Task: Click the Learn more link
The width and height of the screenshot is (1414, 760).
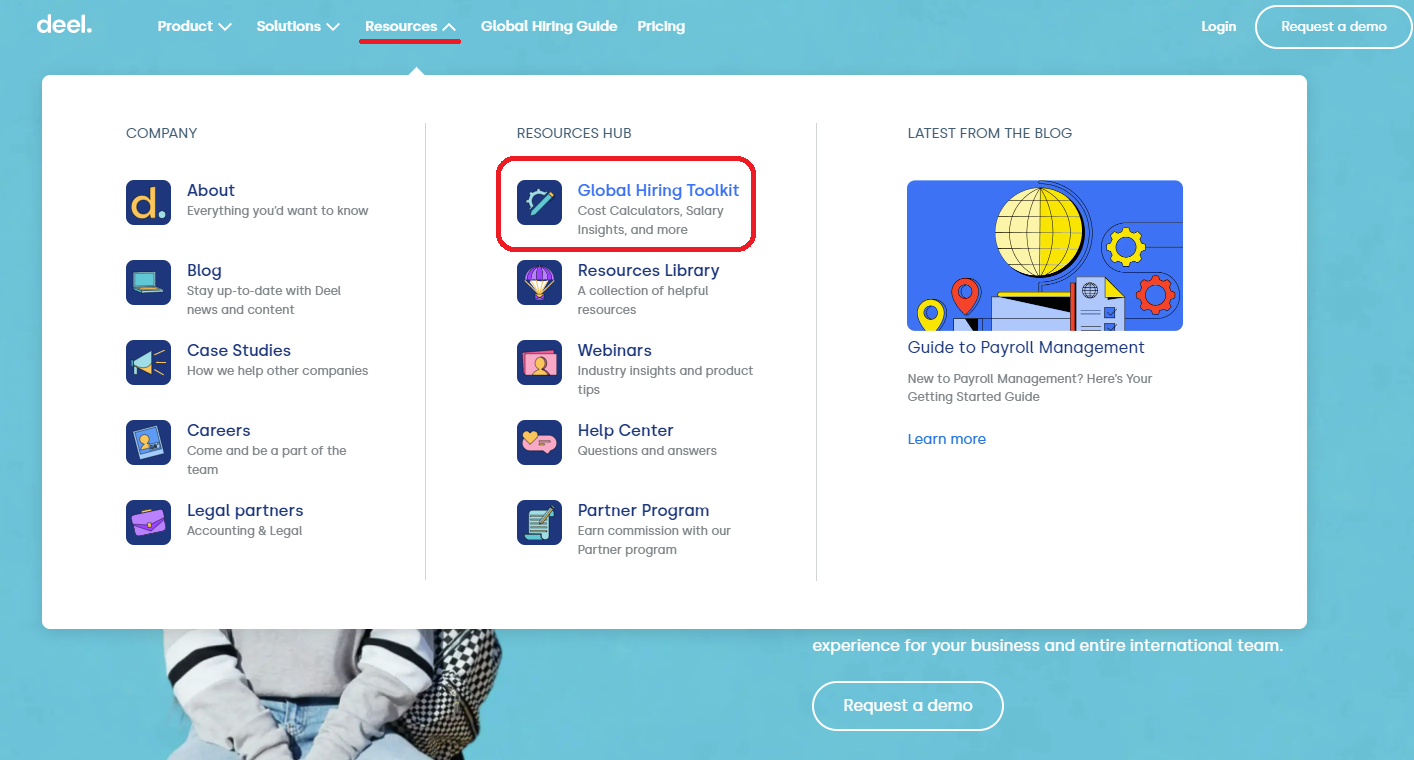Action: point(947,439)
